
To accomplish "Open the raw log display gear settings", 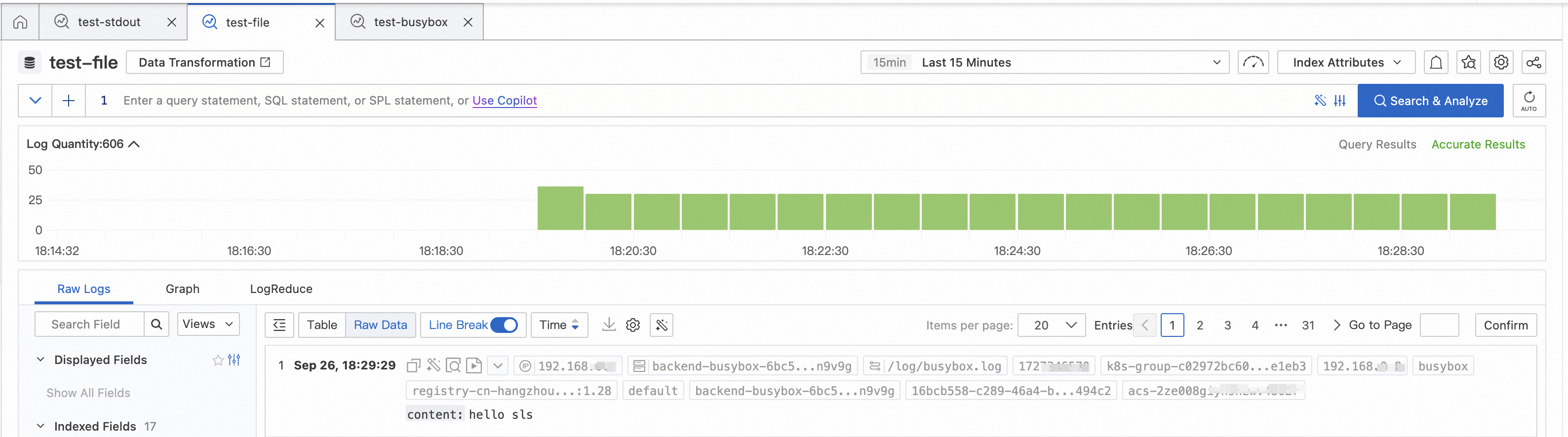I will coord(633,325).
